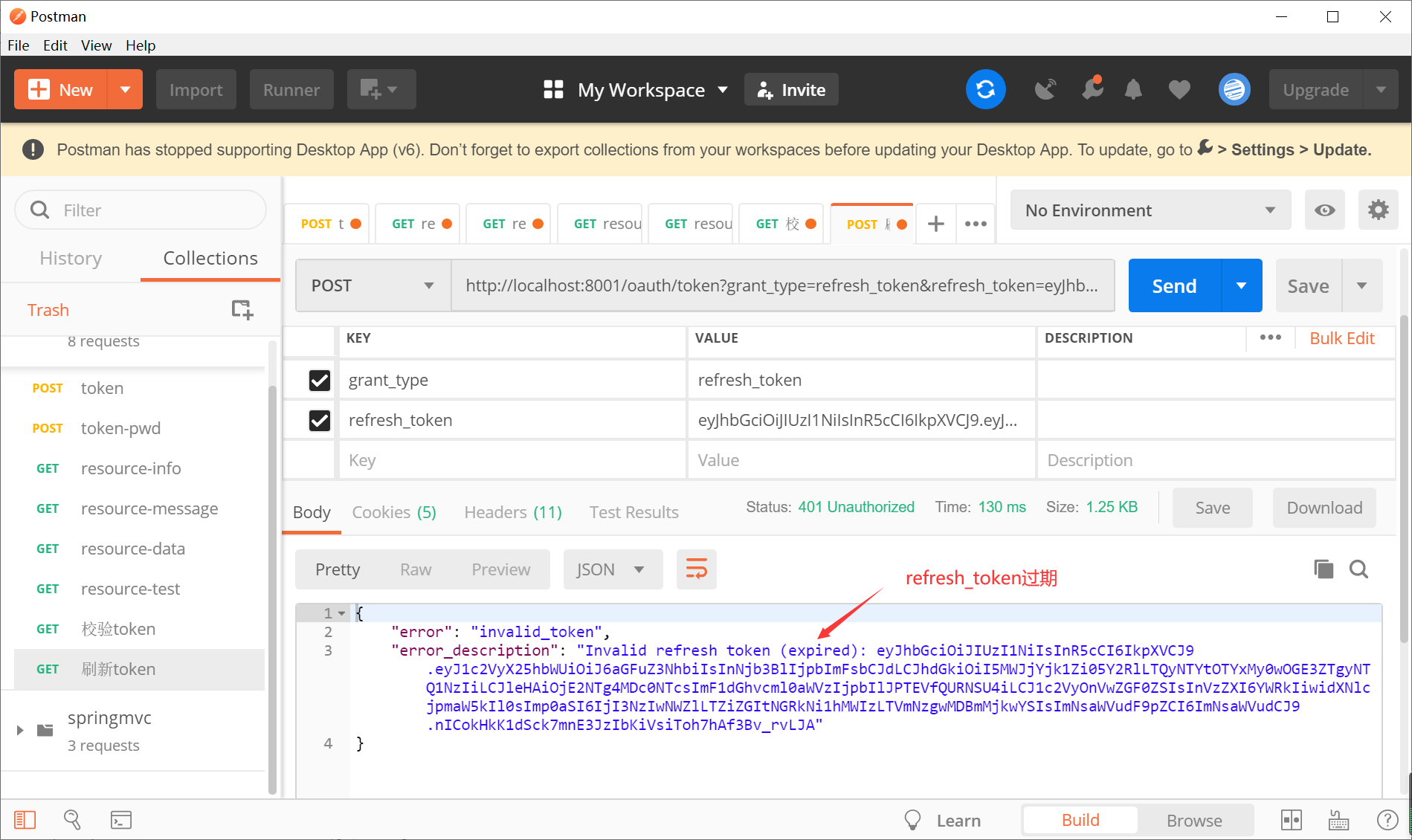This screenshot has height=840, width=1412.
Task: Open the Help menu
Action: [x=141, y=45]
